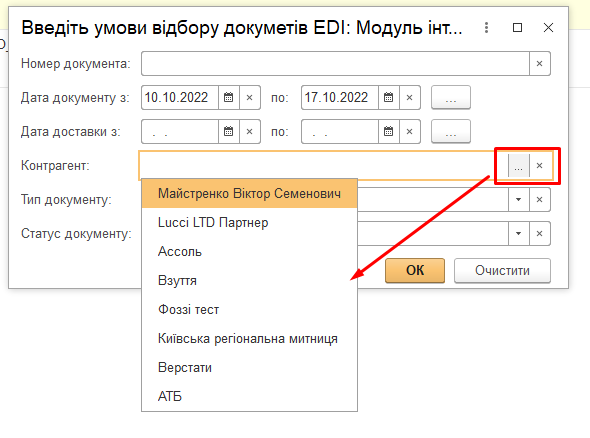Open calendar for delivery start date
The image size is (590, 438).
click(x=228, y=131)
